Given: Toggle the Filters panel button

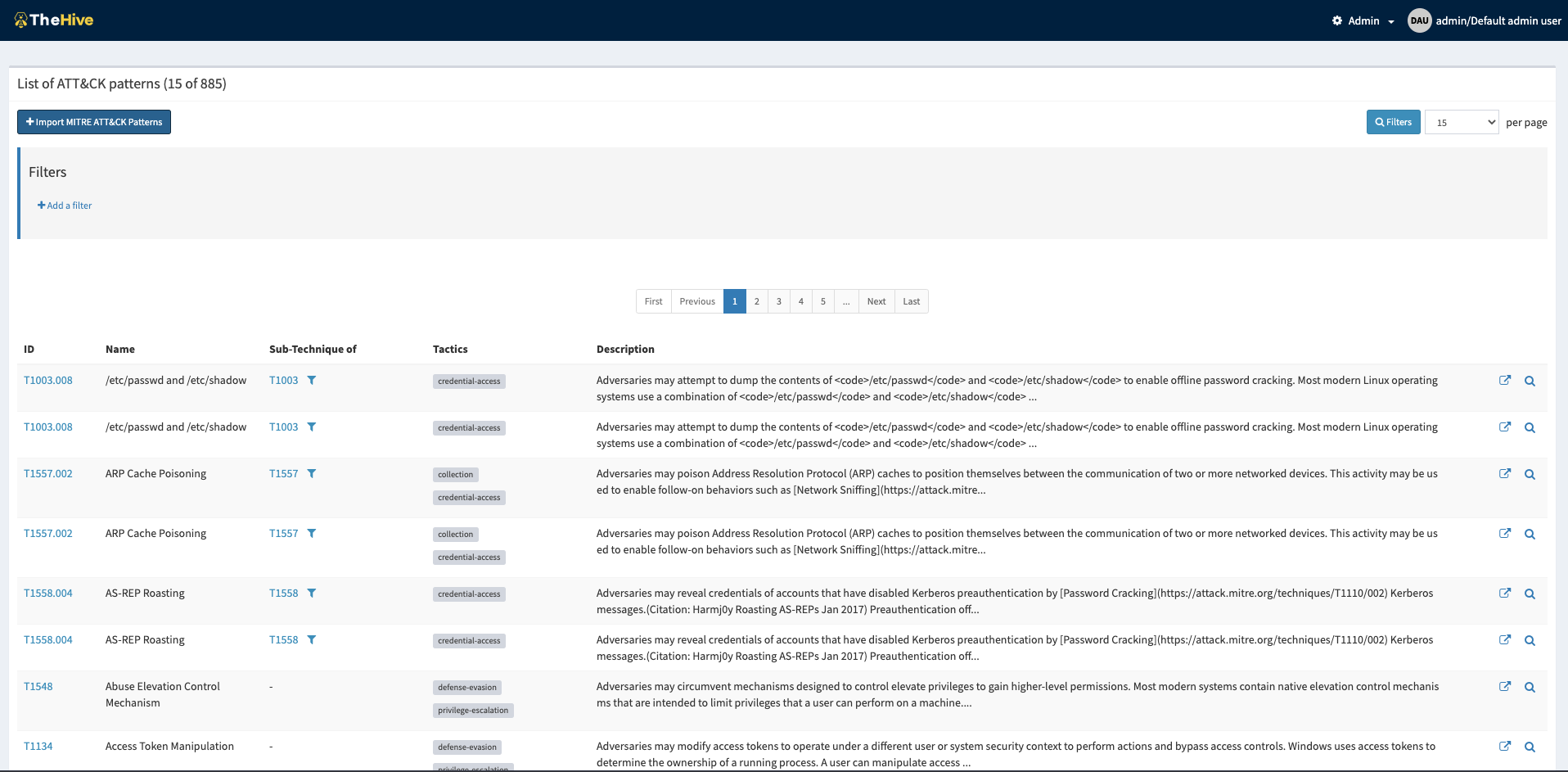Looking at the screenshot, I should [1393, 122].
